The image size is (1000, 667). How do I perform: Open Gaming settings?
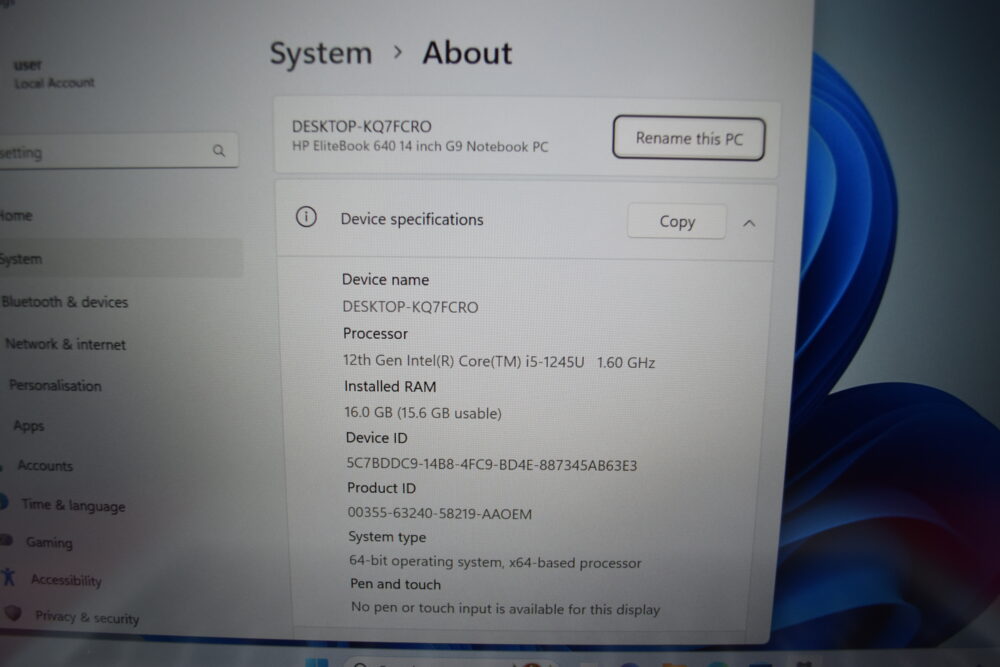[49, 543]
